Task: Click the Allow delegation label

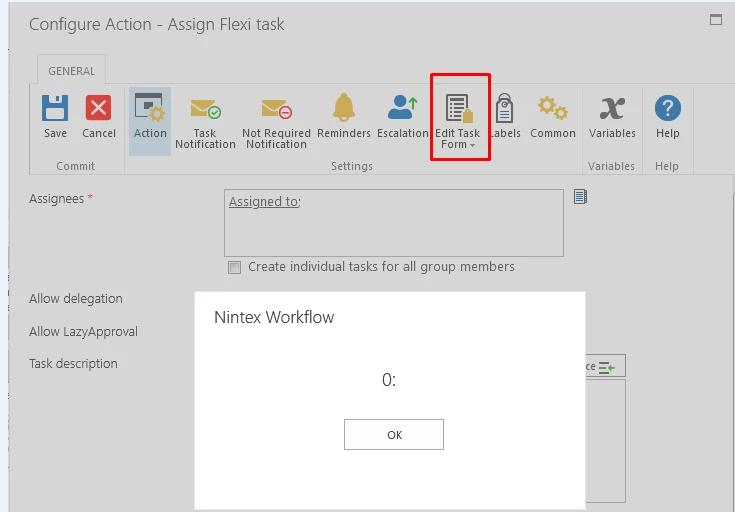Action: (x=76, y=299)
